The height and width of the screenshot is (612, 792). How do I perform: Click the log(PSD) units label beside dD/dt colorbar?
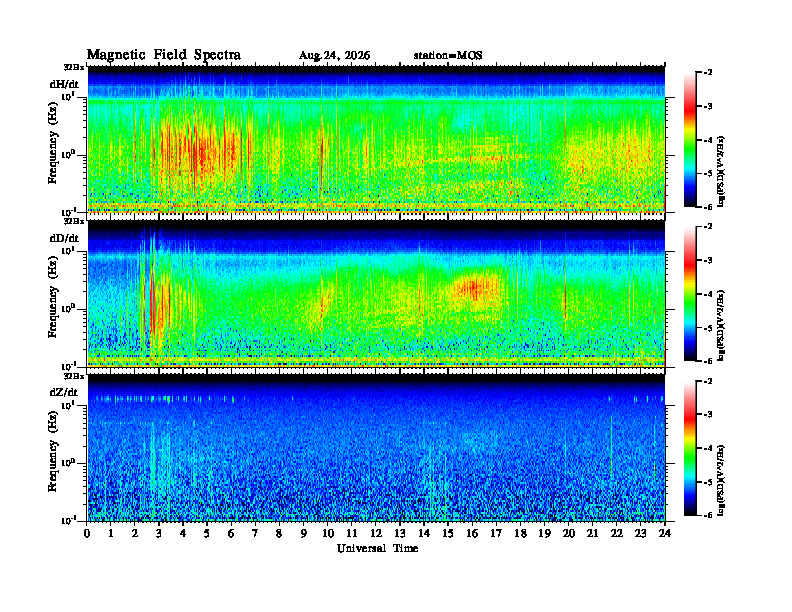pos(721,325)
